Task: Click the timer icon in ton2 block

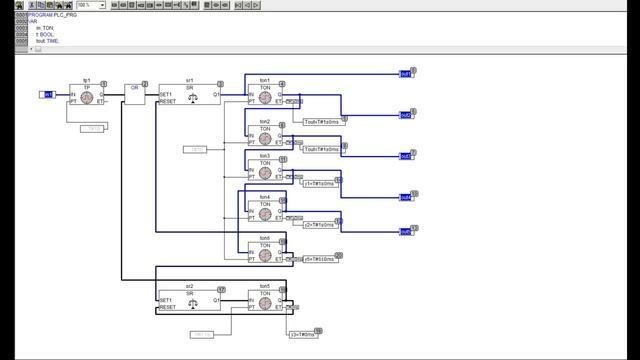Action: pos(265,139)
